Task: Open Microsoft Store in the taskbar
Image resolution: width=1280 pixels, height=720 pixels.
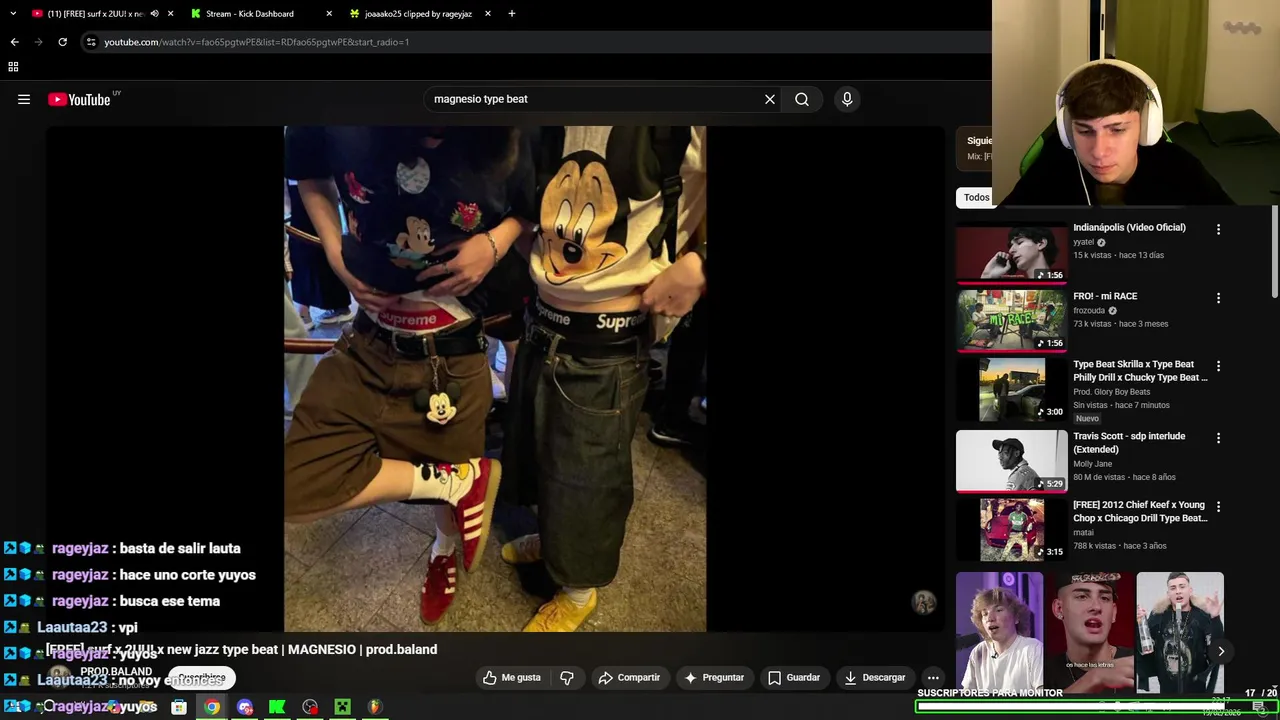Action: (x=179, y=707)
